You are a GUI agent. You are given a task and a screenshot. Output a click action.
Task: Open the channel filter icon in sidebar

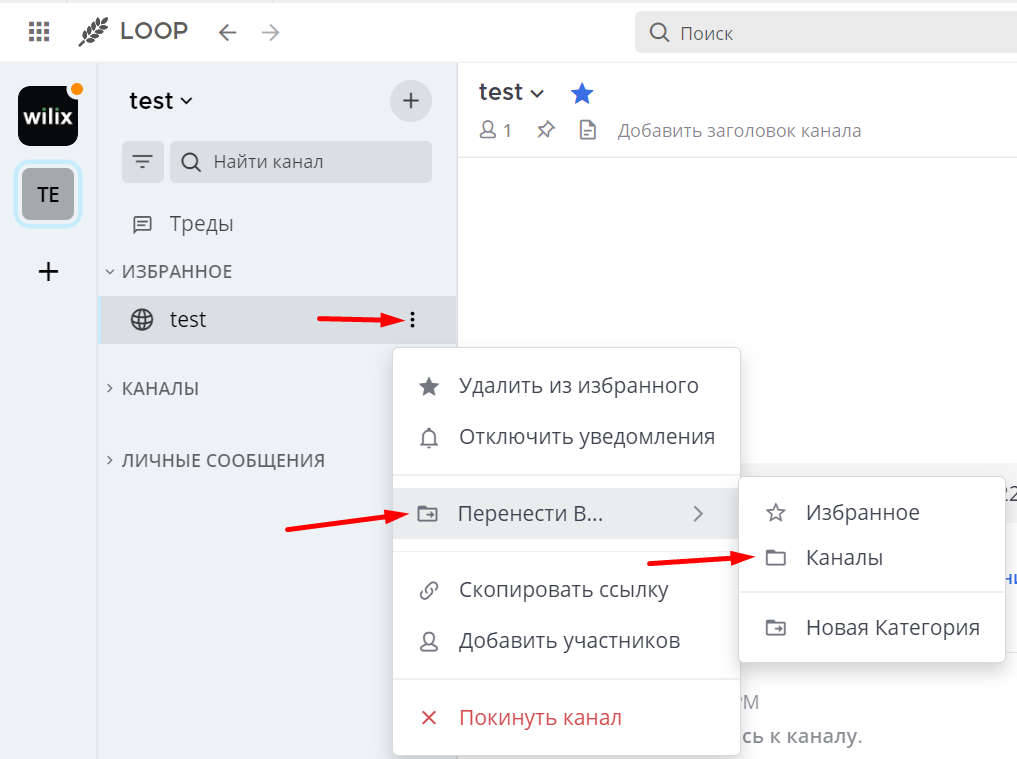click(x=143, y=161)
